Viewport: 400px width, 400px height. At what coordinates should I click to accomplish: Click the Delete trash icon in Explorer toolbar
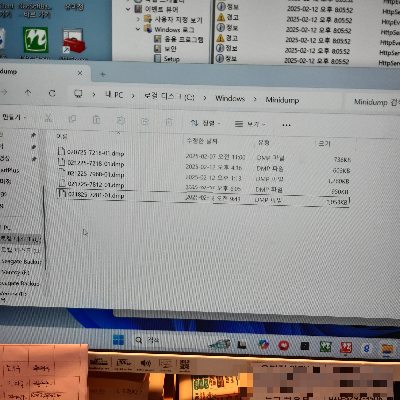click(169, 122)
